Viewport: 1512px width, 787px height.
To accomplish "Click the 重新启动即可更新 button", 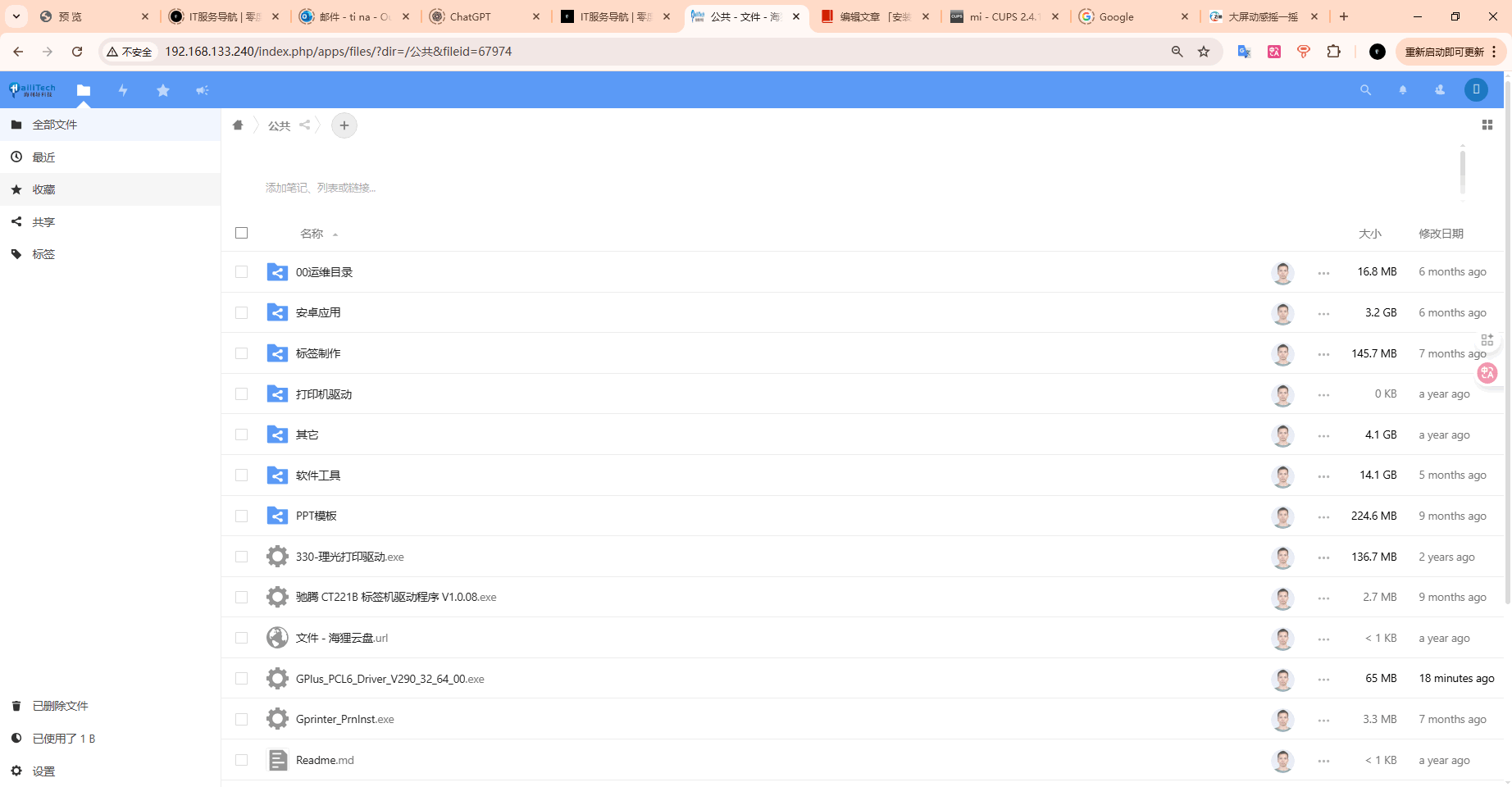I will (1445, 52).
